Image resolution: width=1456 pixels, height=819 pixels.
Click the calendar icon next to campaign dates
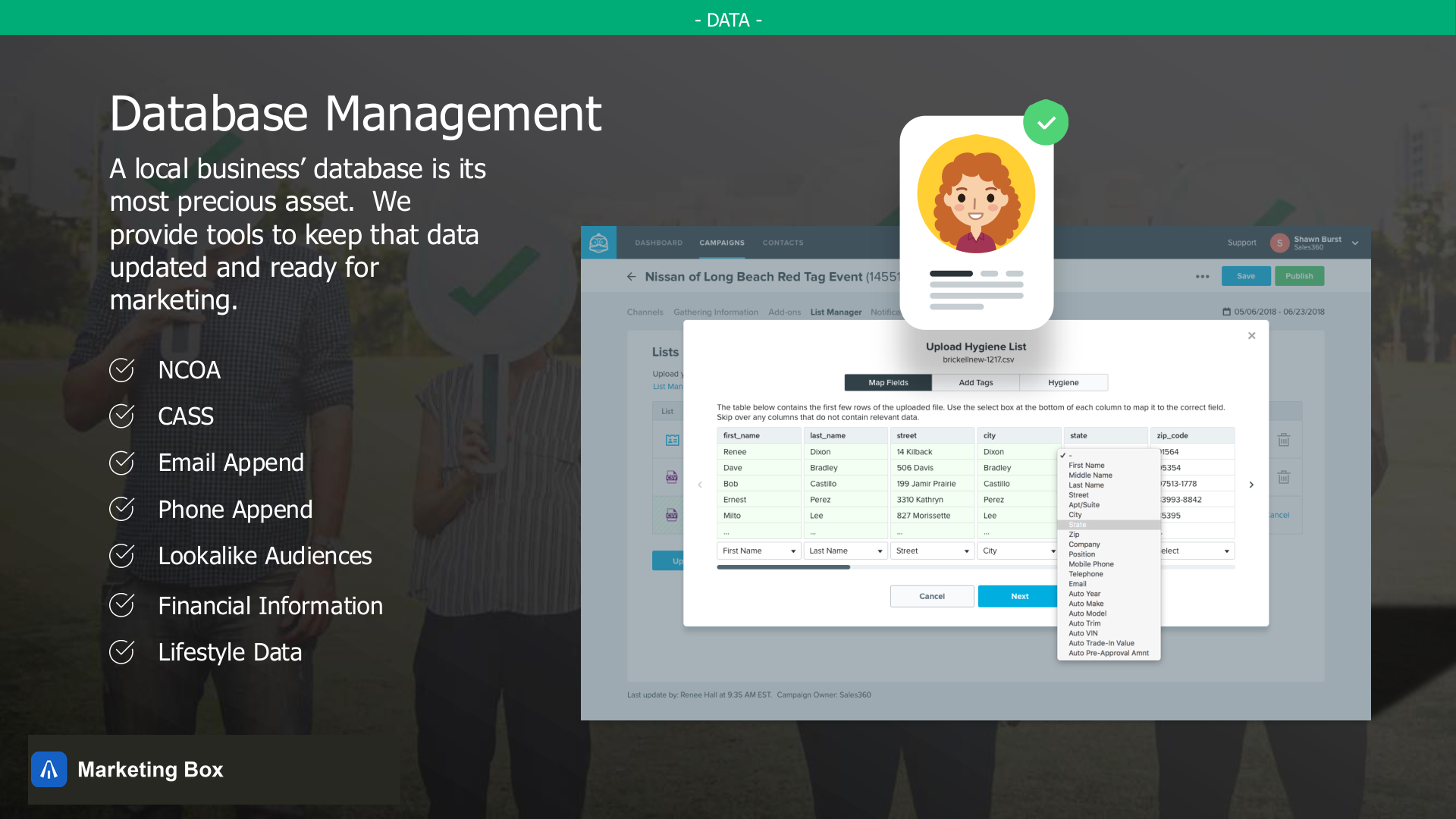click(x=1226, y=312)
